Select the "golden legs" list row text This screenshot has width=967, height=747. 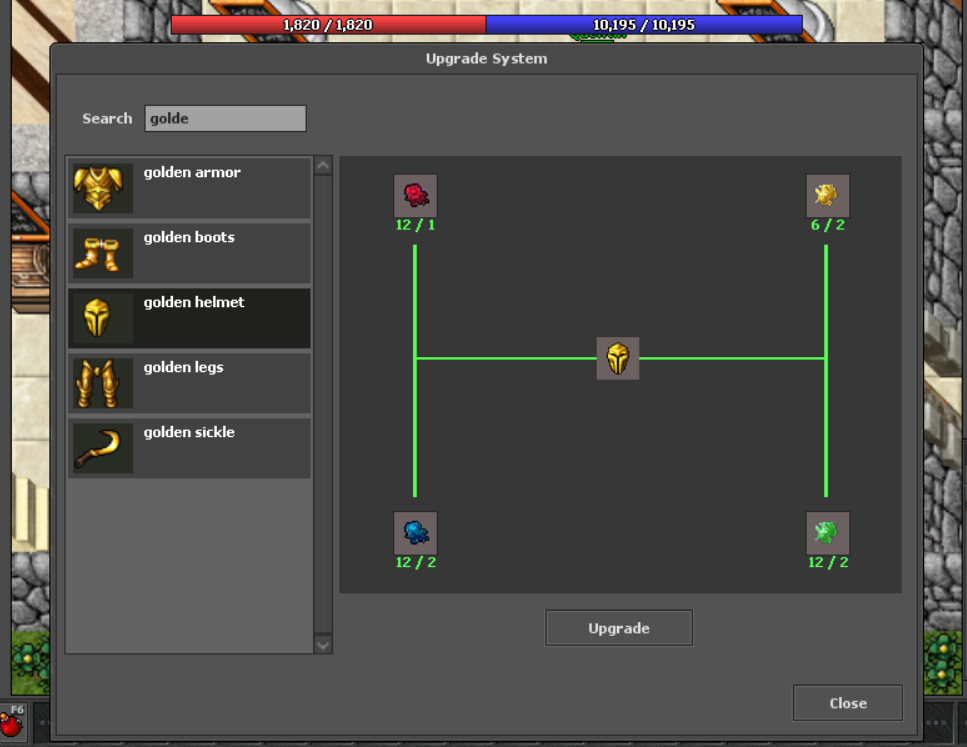point(183,368)
